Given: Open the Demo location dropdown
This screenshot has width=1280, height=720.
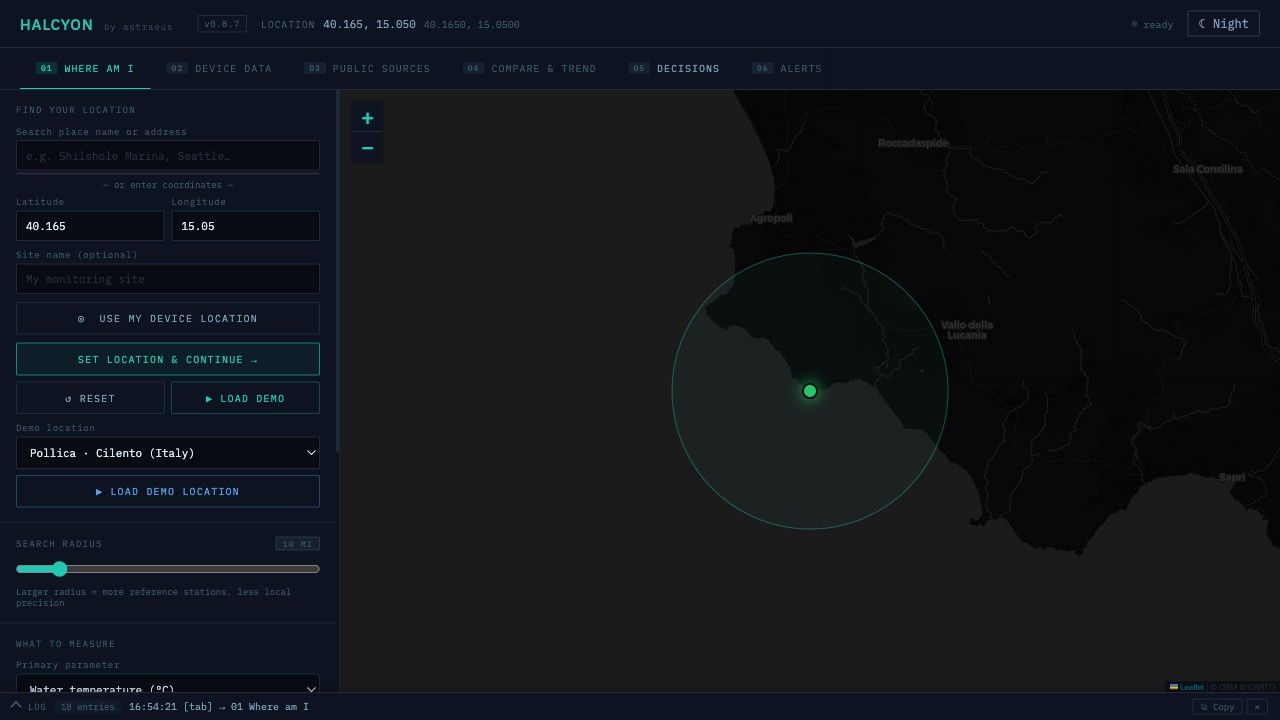Looking at the screenshot, I should (x=168, y=453).
